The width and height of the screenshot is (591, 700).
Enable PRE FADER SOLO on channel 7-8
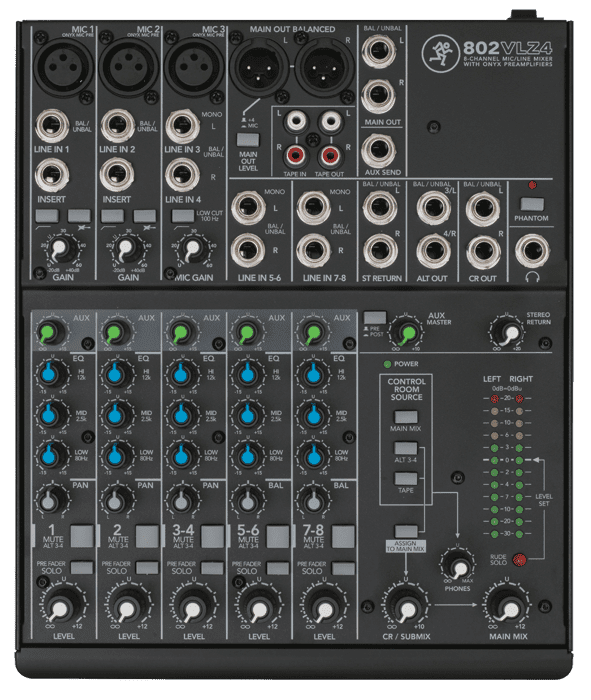click(343, 568)
